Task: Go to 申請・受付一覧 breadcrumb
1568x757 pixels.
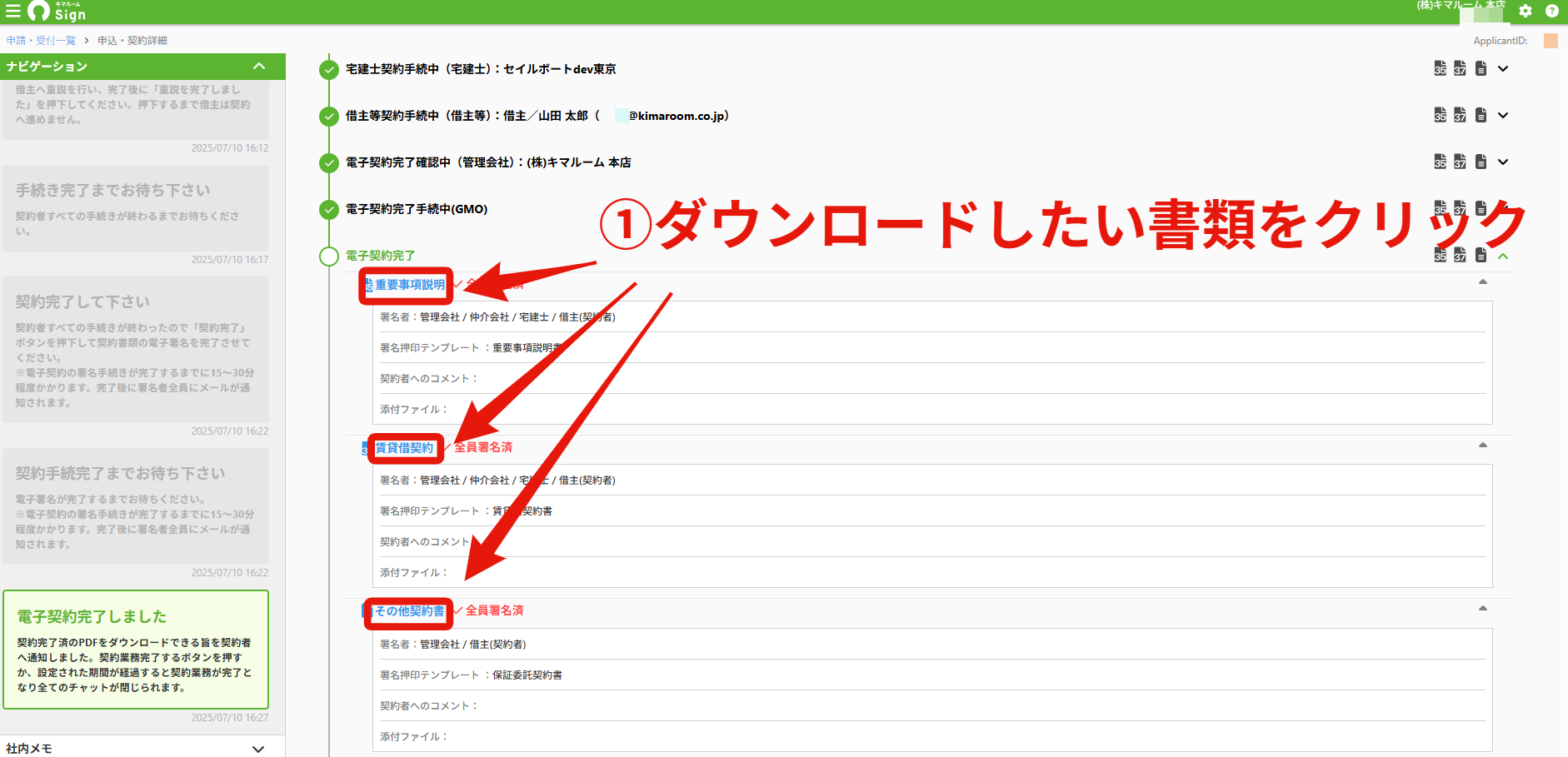Action: pos(41,40)
